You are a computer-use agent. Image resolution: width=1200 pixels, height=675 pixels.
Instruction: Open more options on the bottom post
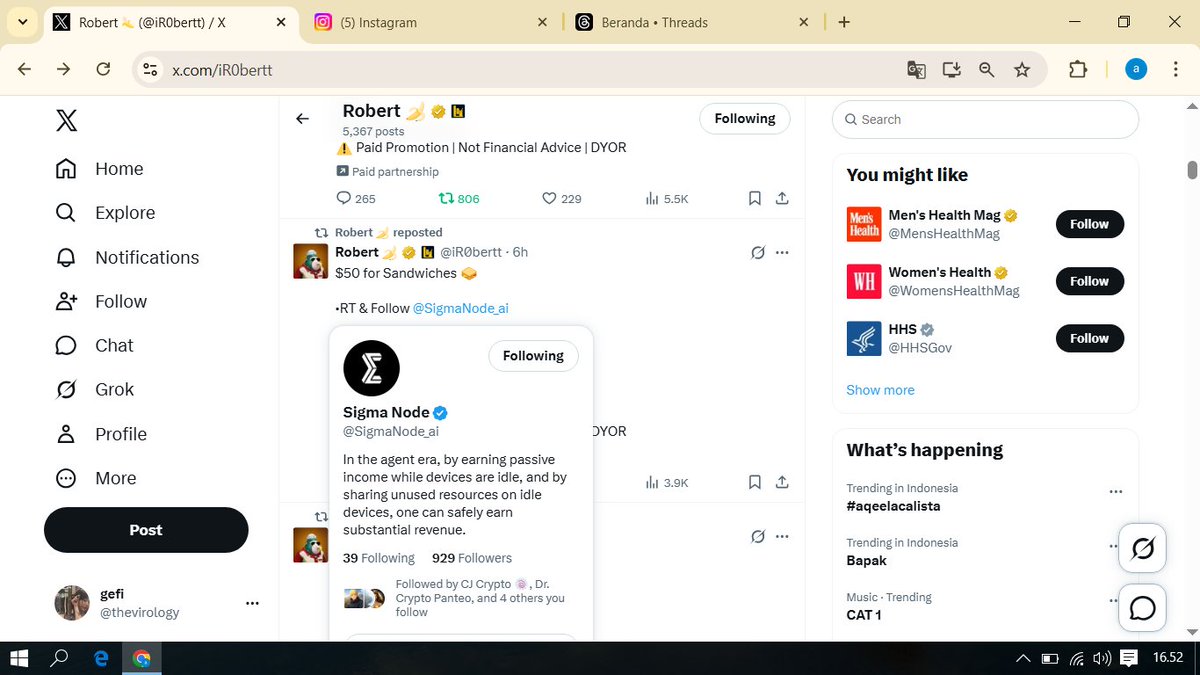[x=782, y=537]
